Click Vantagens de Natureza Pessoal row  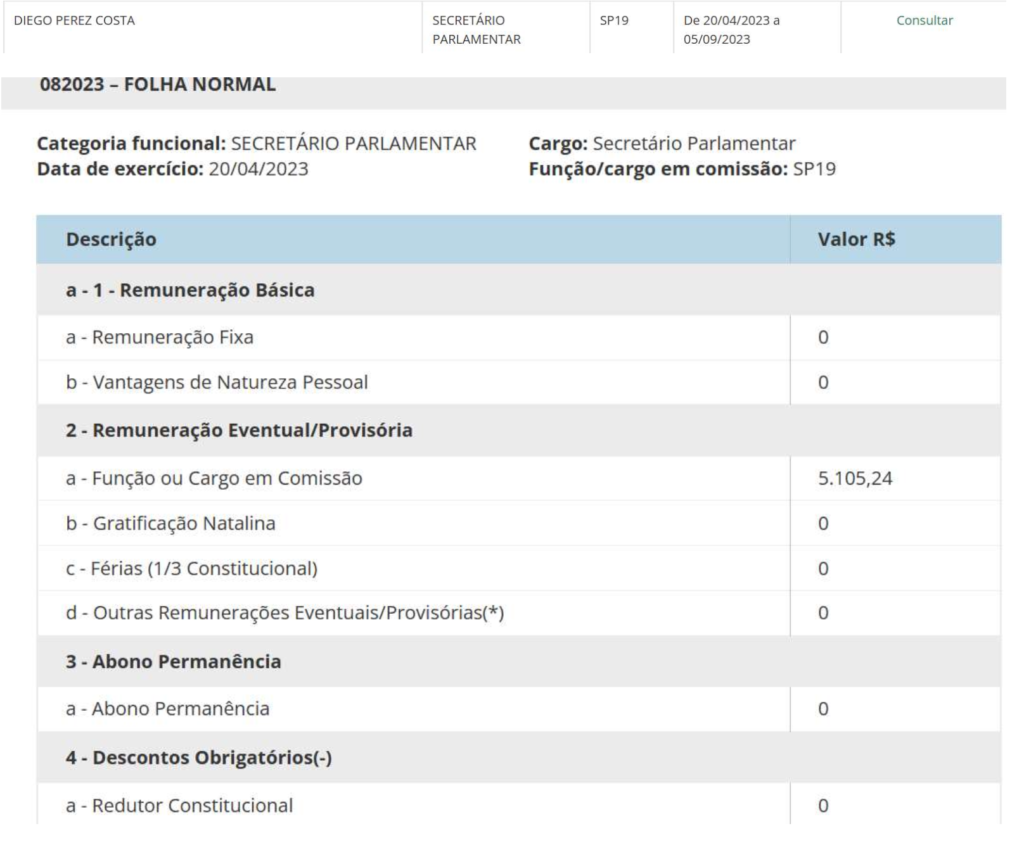pyautogui.click(x=207, y=382)
